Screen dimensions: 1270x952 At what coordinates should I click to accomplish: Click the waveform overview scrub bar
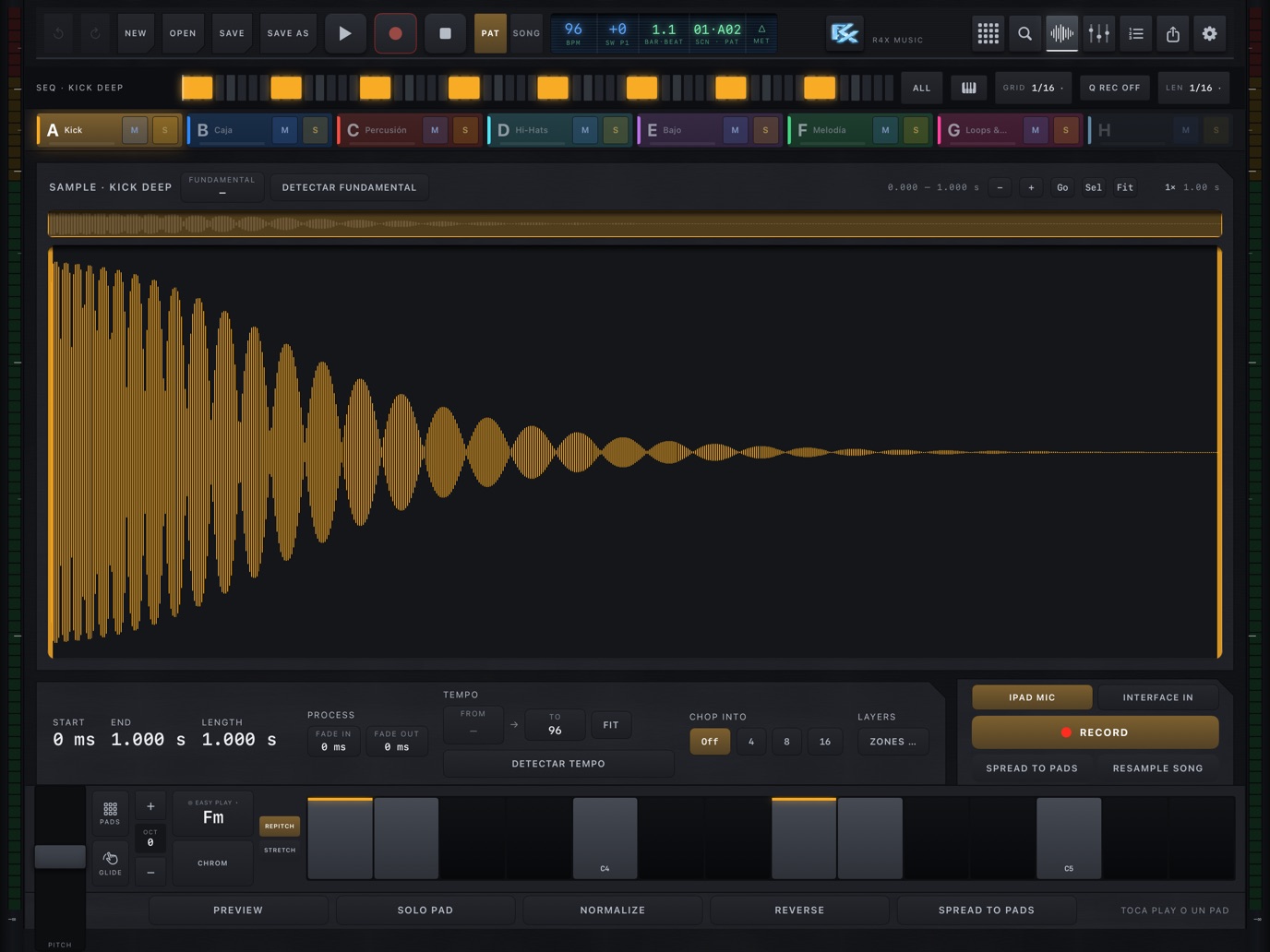point(635,224)
